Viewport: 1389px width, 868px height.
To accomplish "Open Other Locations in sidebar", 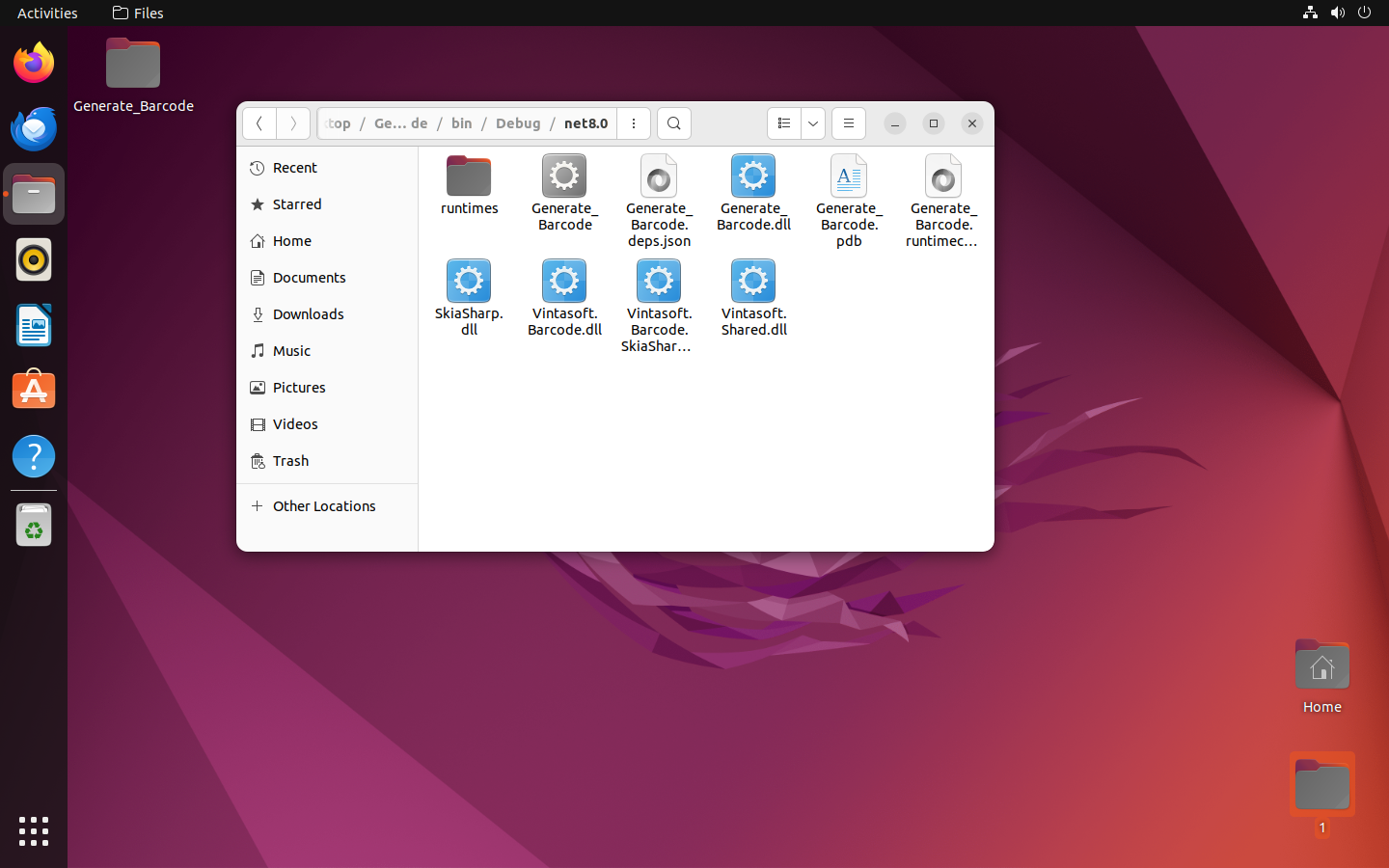I will [324, 506].
